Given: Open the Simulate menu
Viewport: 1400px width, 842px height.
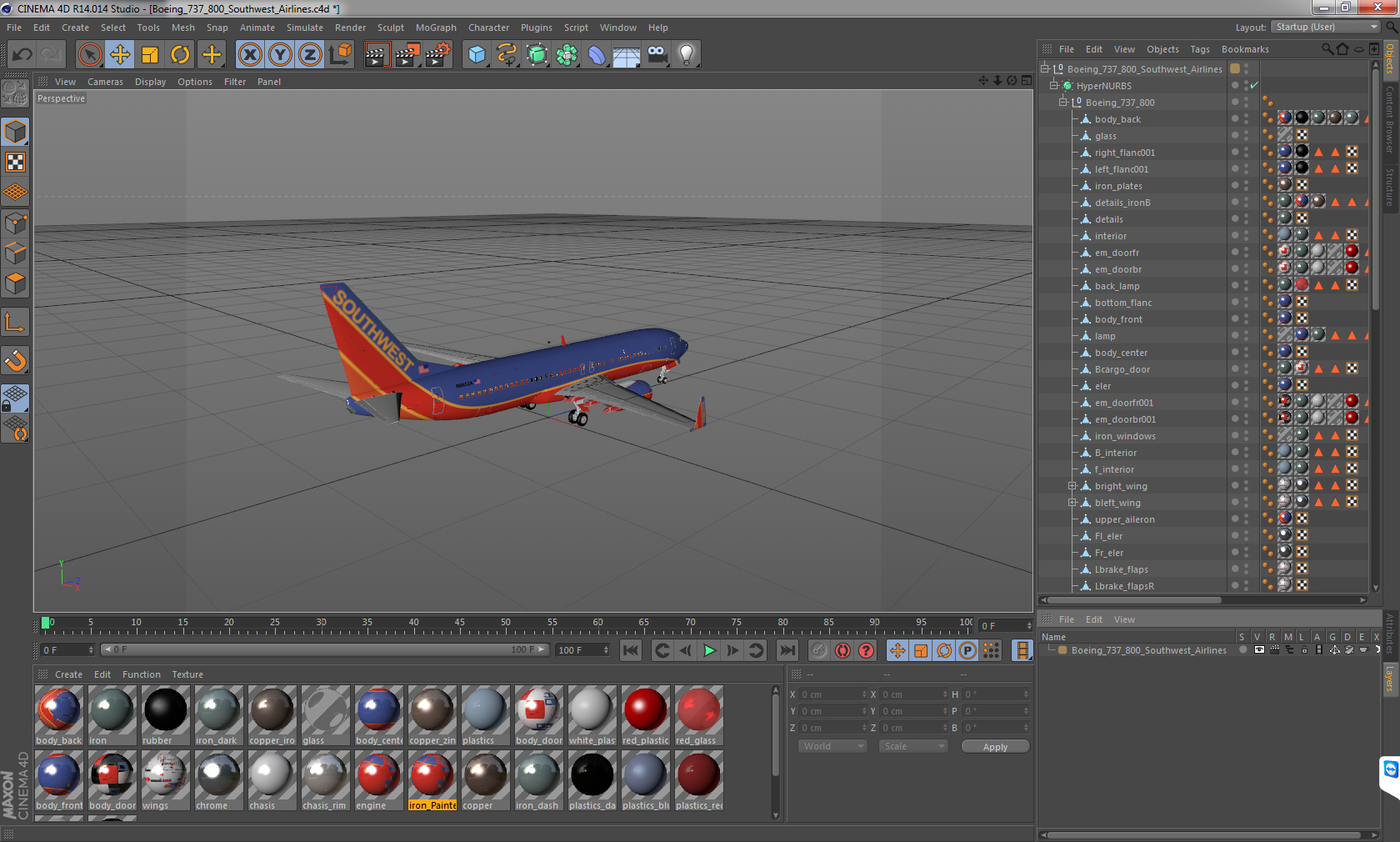Looking at the screenshot, I should click(x=305, y=28).
